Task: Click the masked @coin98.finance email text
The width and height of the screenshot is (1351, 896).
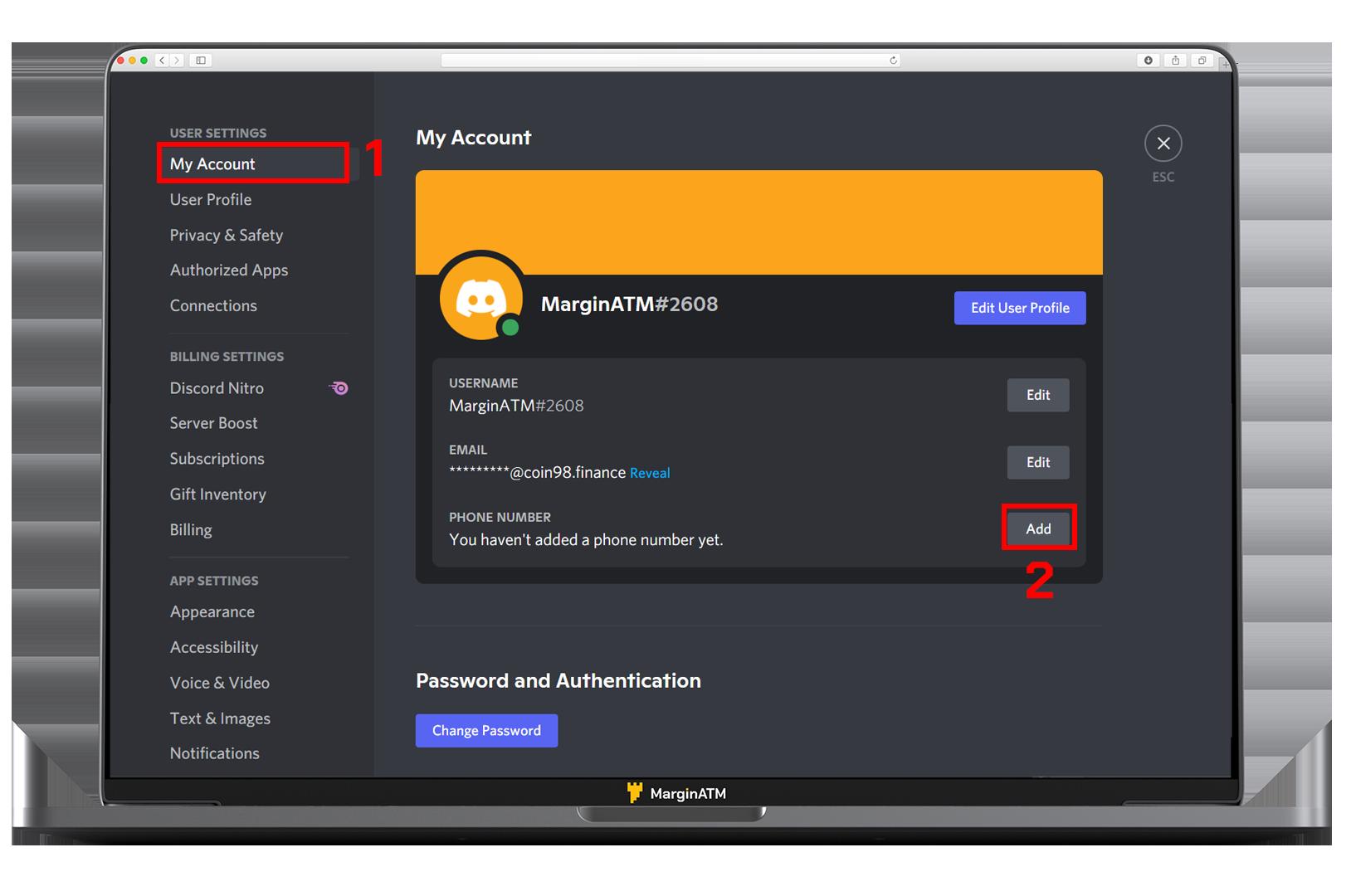Action: coord(537,473)
